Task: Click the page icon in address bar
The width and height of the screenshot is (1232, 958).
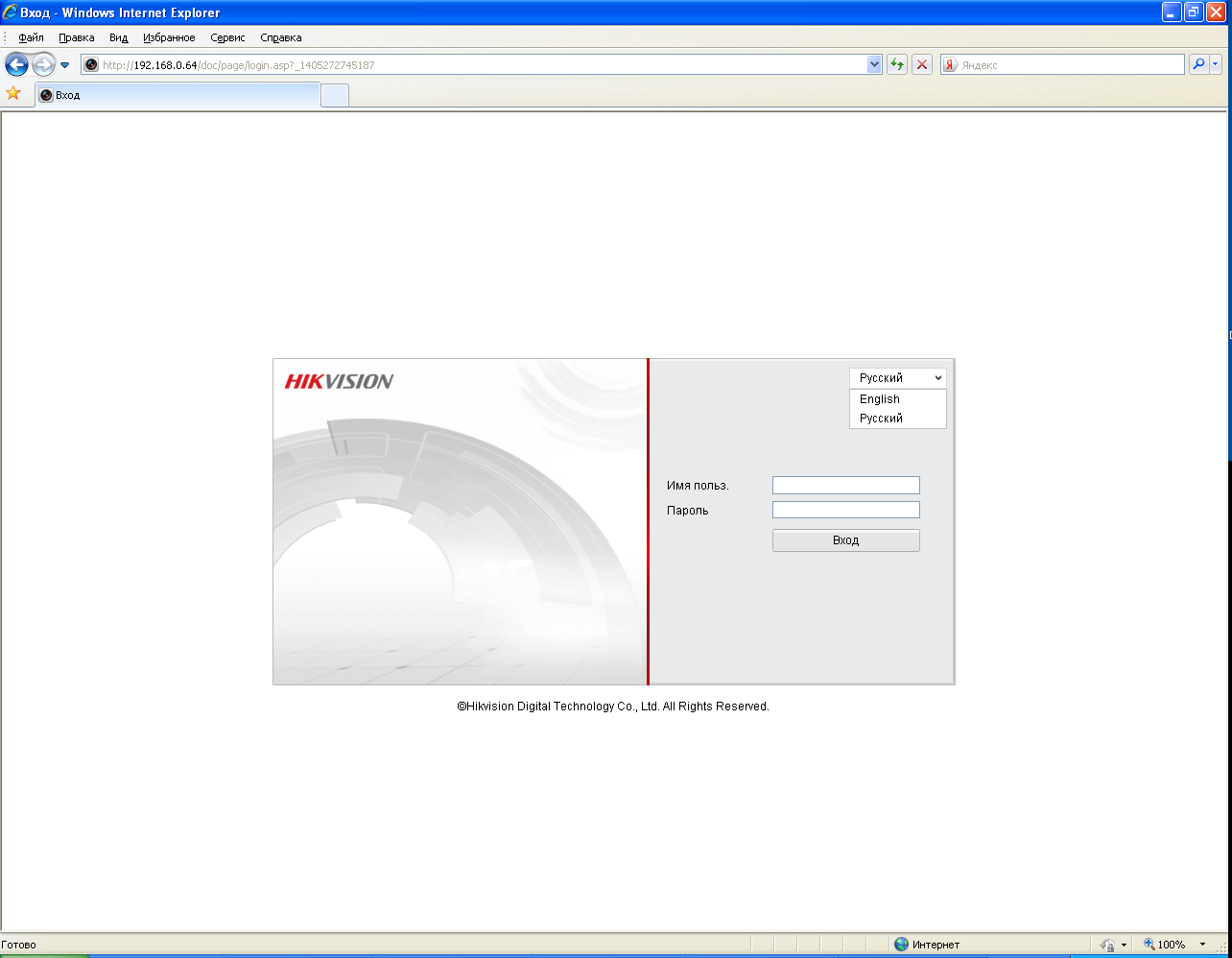Action: (91, 65)
